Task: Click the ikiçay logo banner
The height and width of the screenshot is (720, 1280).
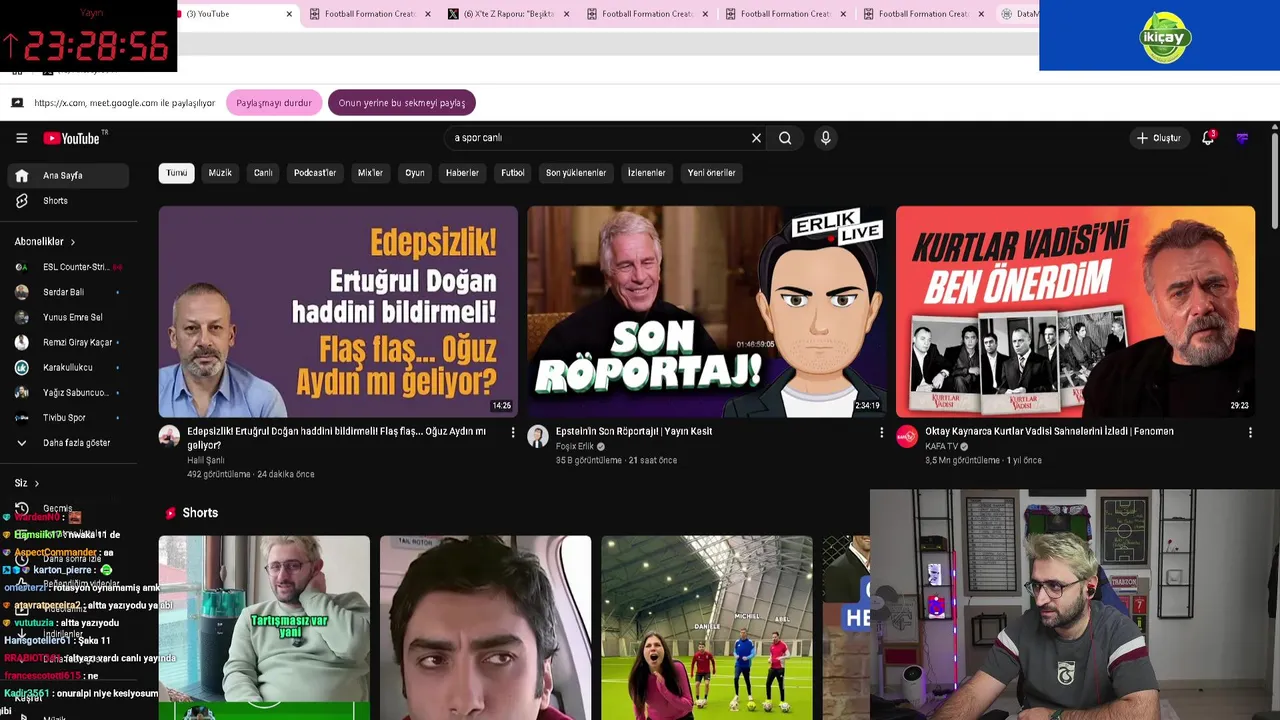Action: point(1164,37)
